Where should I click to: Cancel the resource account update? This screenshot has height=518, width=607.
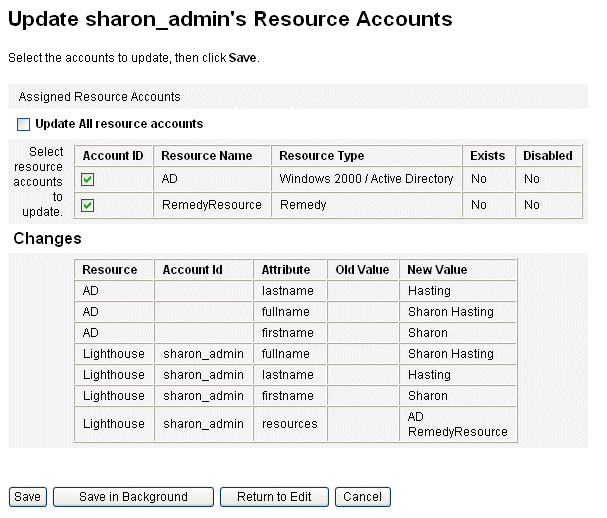363,497
